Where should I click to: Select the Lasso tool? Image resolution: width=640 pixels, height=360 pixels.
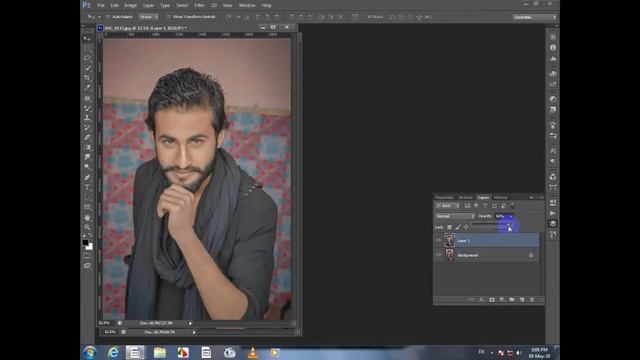point(87,58)
